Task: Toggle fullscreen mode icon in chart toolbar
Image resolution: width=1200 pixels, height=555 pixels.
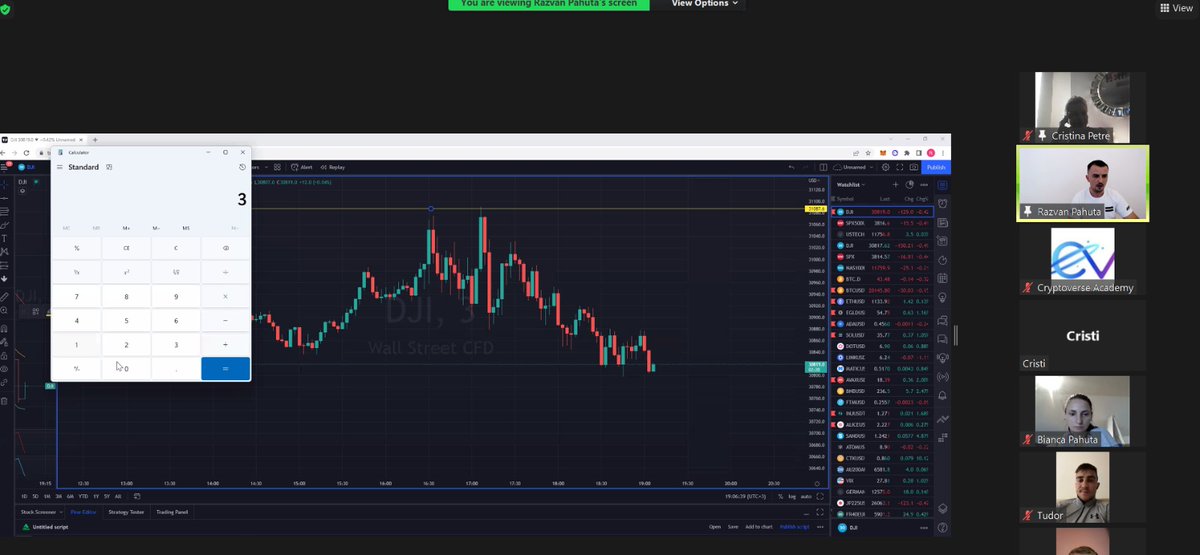Action: pos(899,167)
